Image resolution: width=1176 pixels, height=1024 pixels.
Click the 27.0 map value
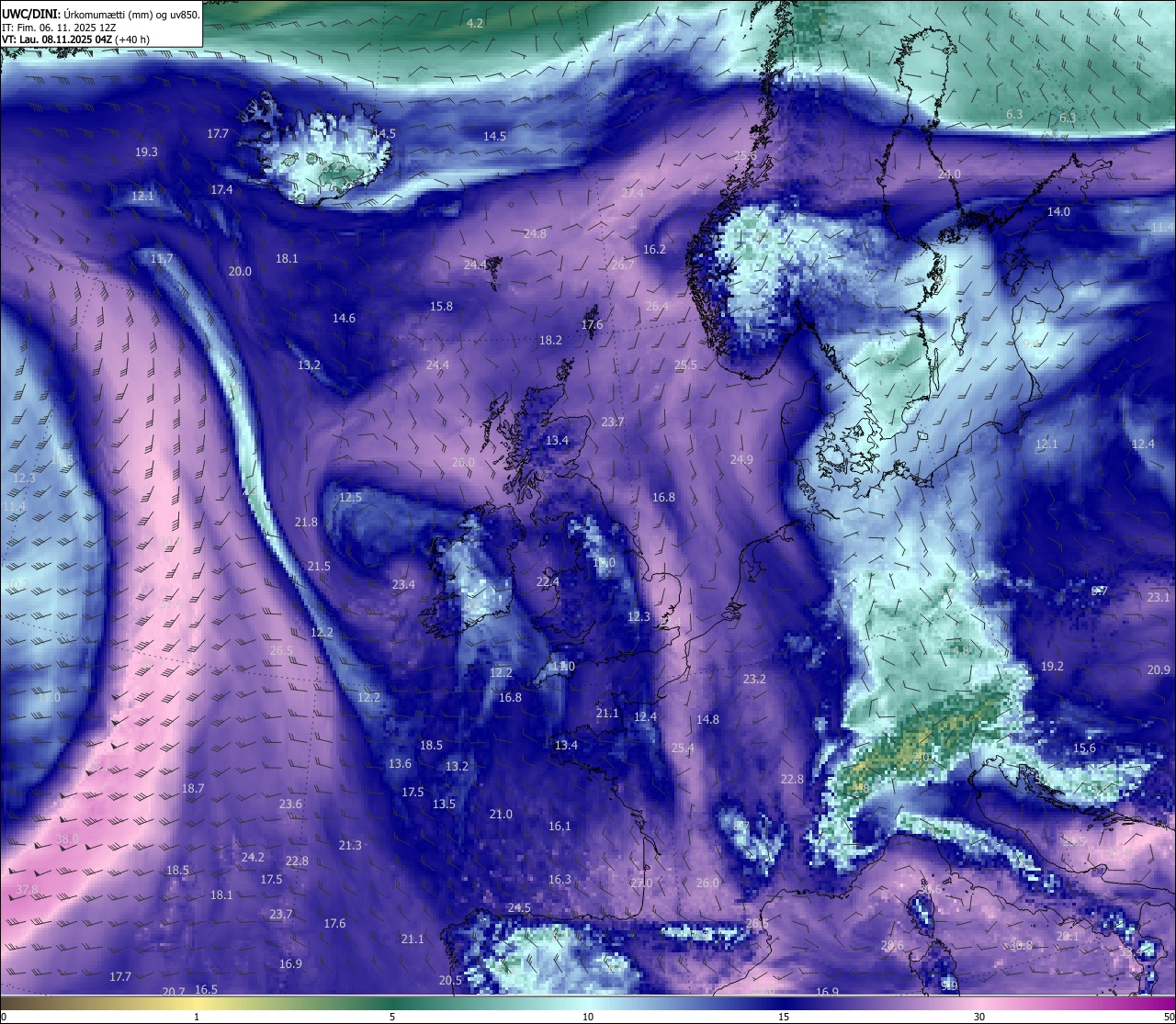click(641, 883)
